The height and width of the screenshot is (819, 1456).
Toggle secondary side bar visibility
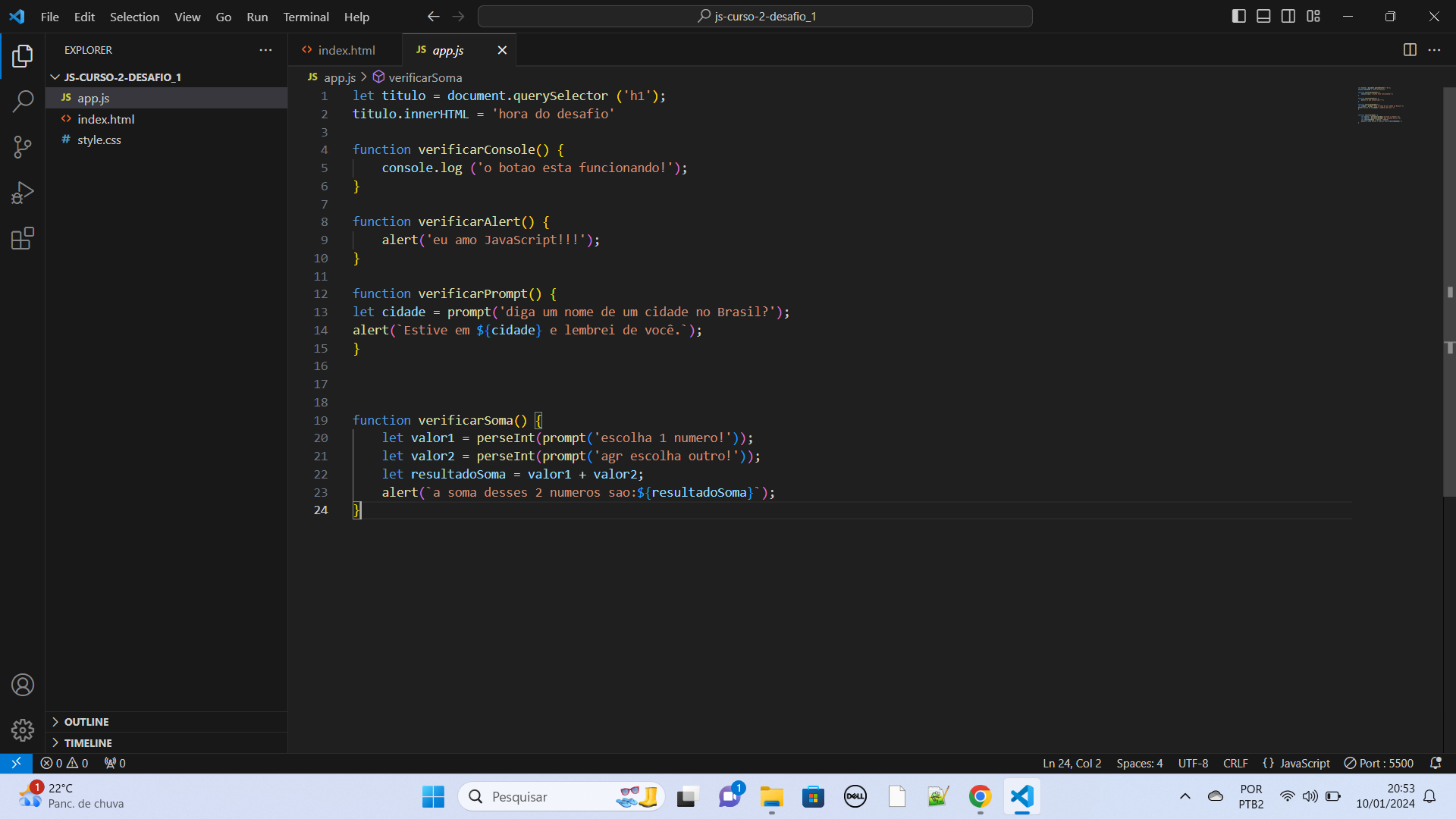[x=1288, y=16]
